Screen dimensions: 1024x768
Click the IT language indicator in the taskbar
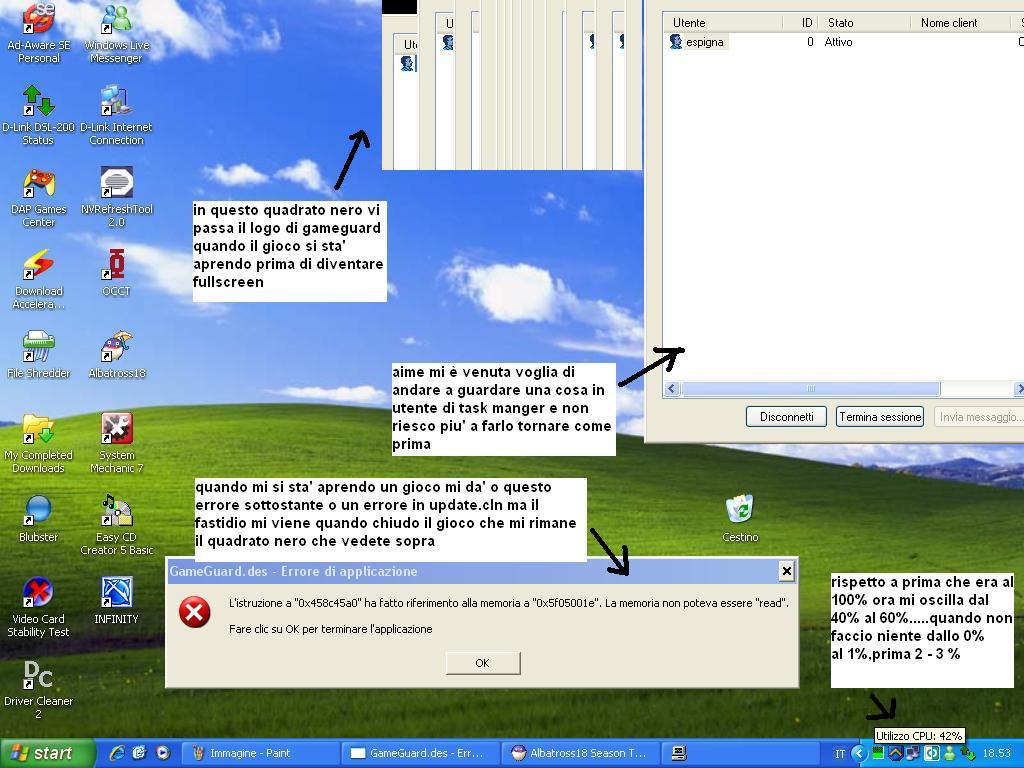[x=840, y=754]
